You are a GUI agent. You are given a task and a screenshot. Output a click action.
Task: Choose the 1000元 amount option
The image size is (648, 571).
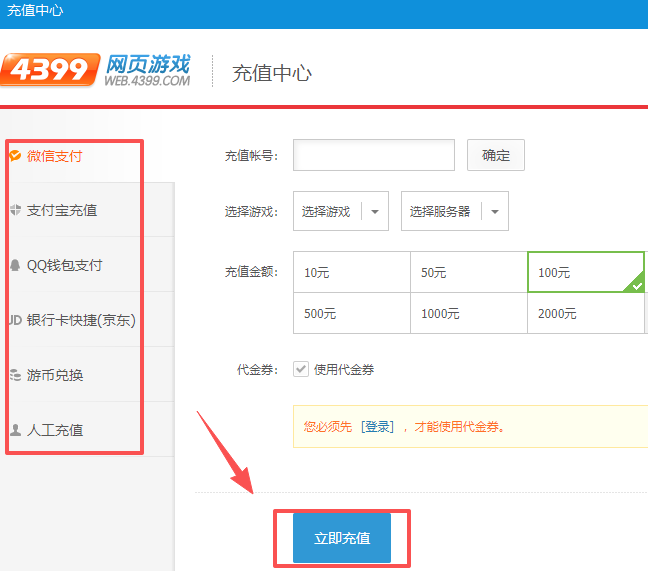[x=468, y=313]
